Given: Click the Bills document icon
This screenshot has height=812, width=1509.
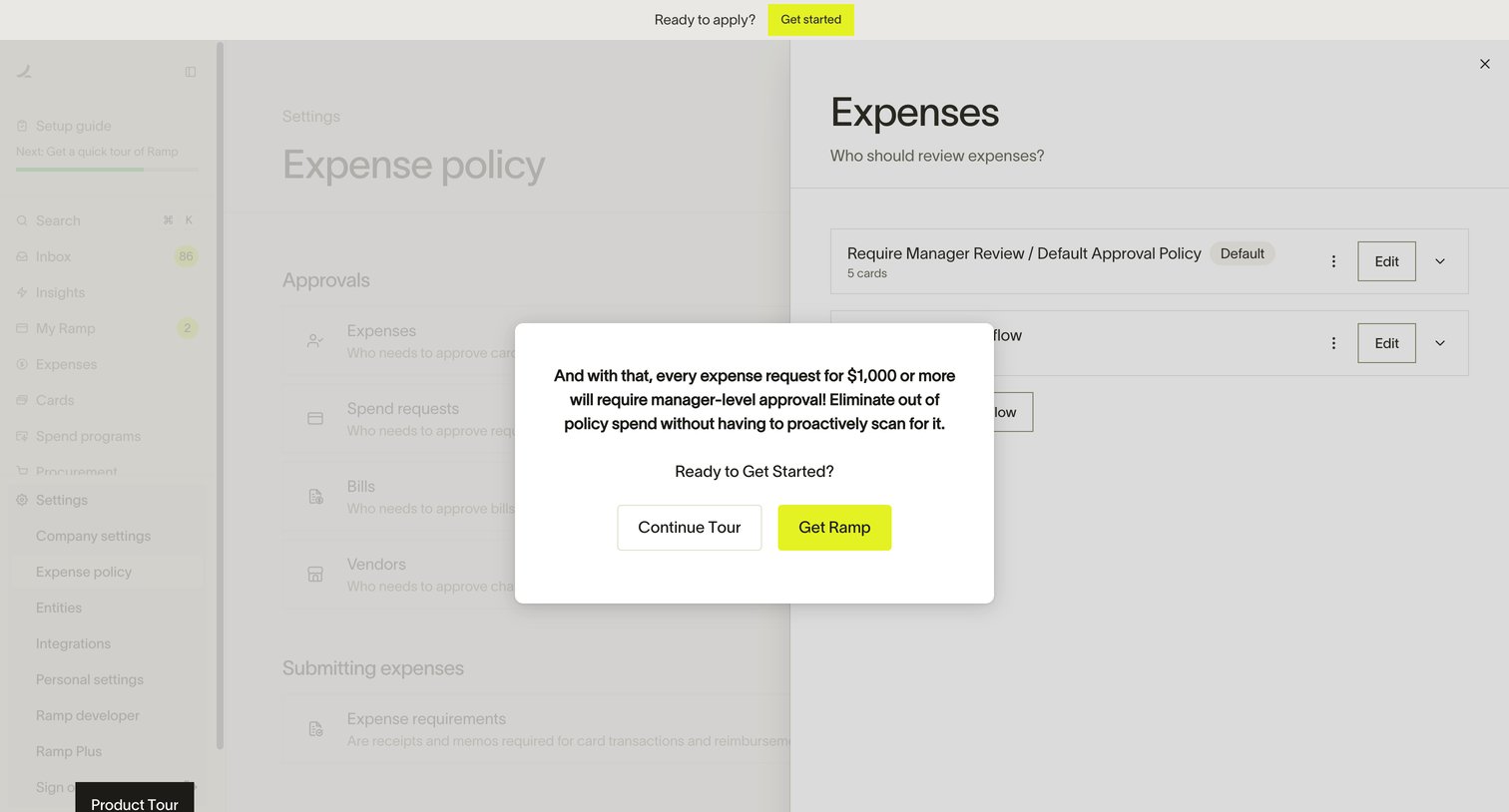Looking at the screenshot, I should [315, 497].
